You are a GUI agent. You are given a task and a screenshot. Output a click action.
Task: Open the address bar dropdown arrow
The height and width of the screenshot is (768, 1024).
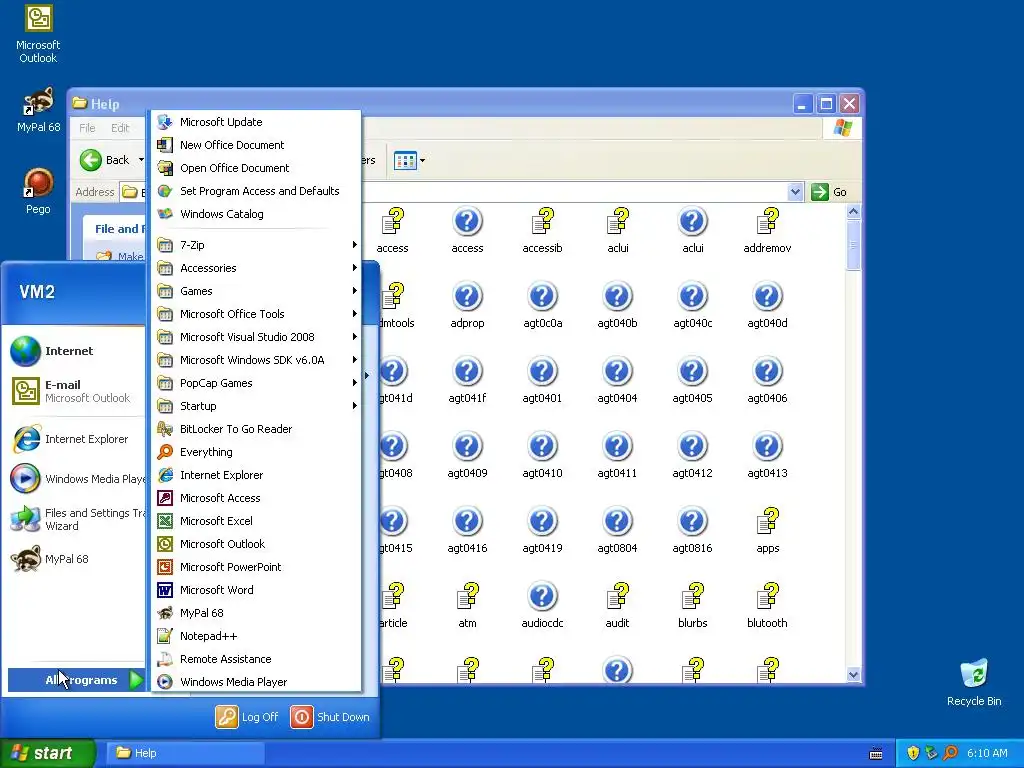(x=795, y=192)
